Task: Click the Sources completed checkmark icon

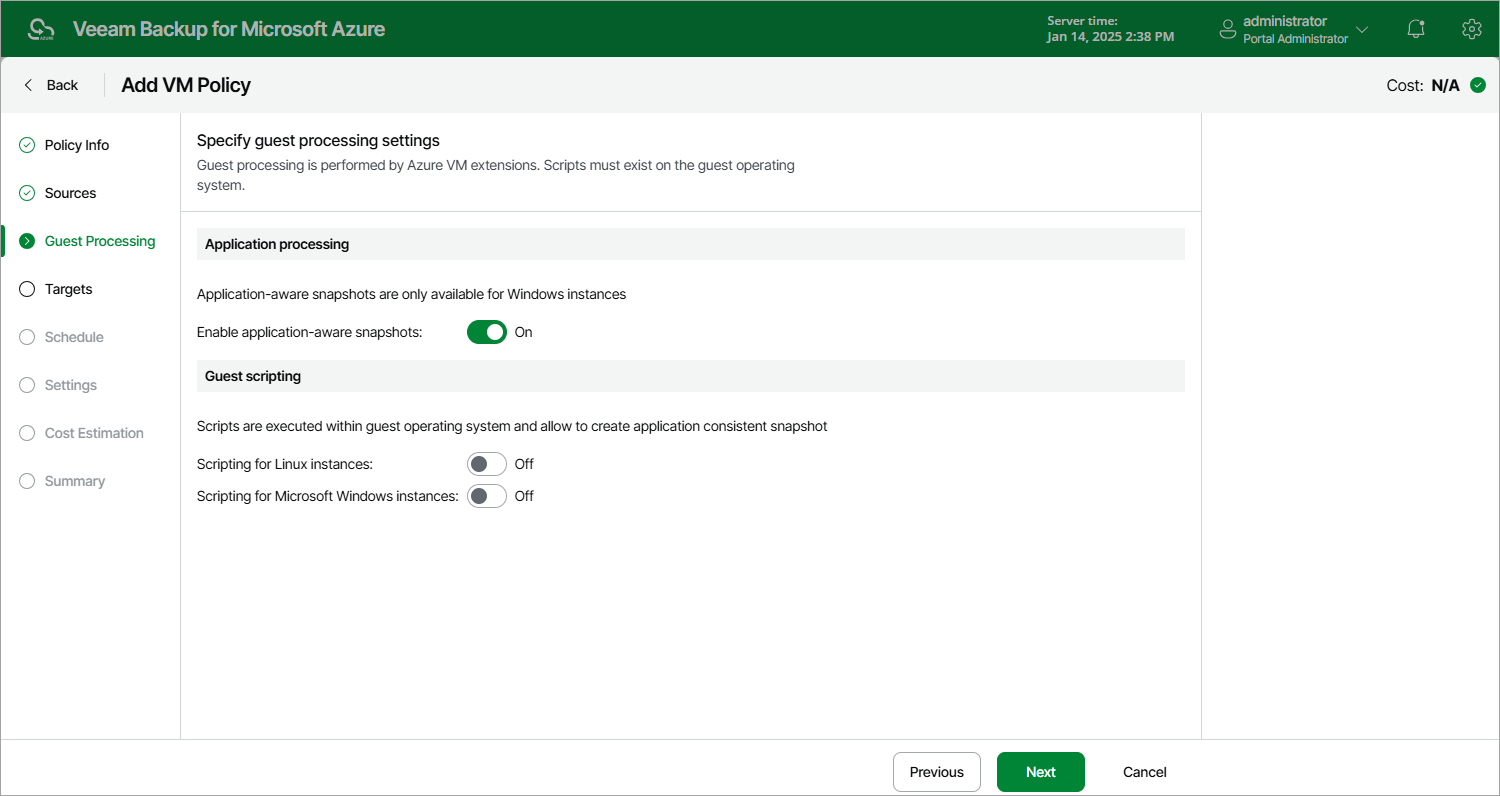Action: click(x=27, y=193)
